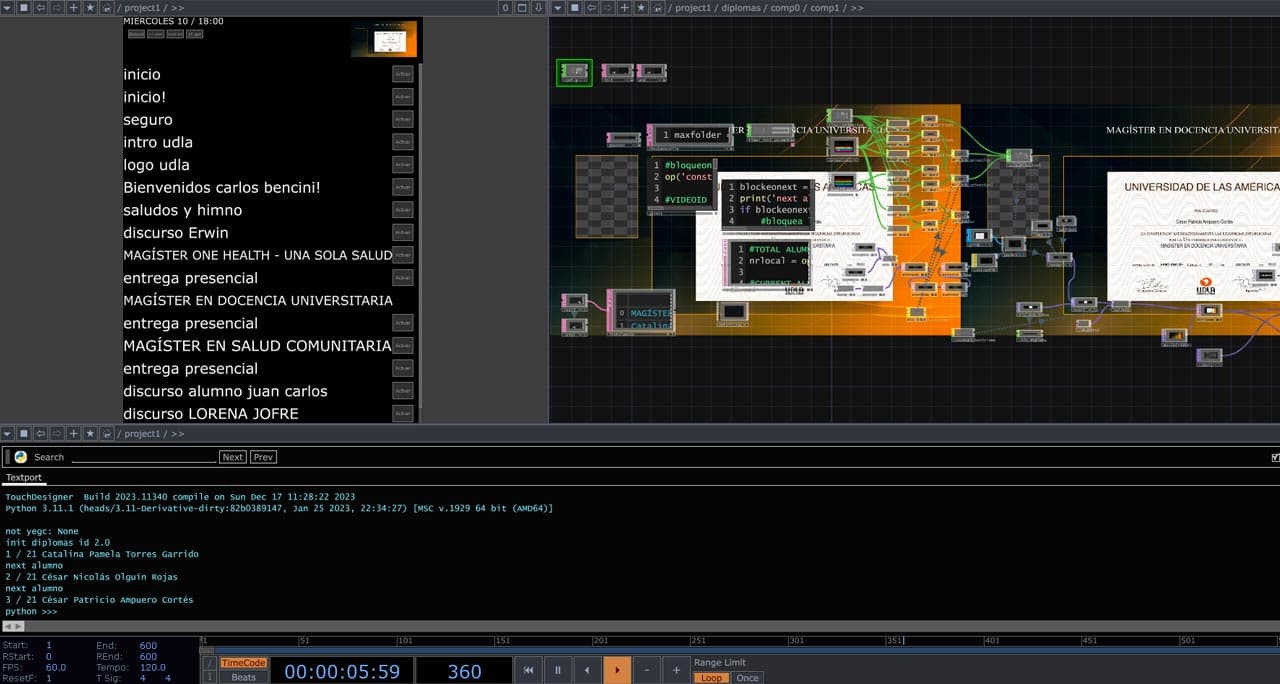Screen dimensions: 1280x684
Task: Switch timeline display to Beats
Action: (243, 677)
